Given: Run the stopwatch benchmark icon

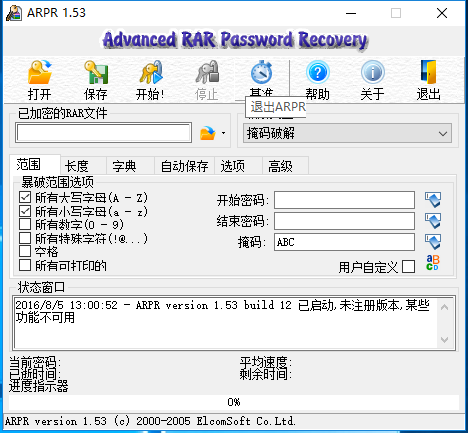Looking at the screenshot, I should (262, 78).
